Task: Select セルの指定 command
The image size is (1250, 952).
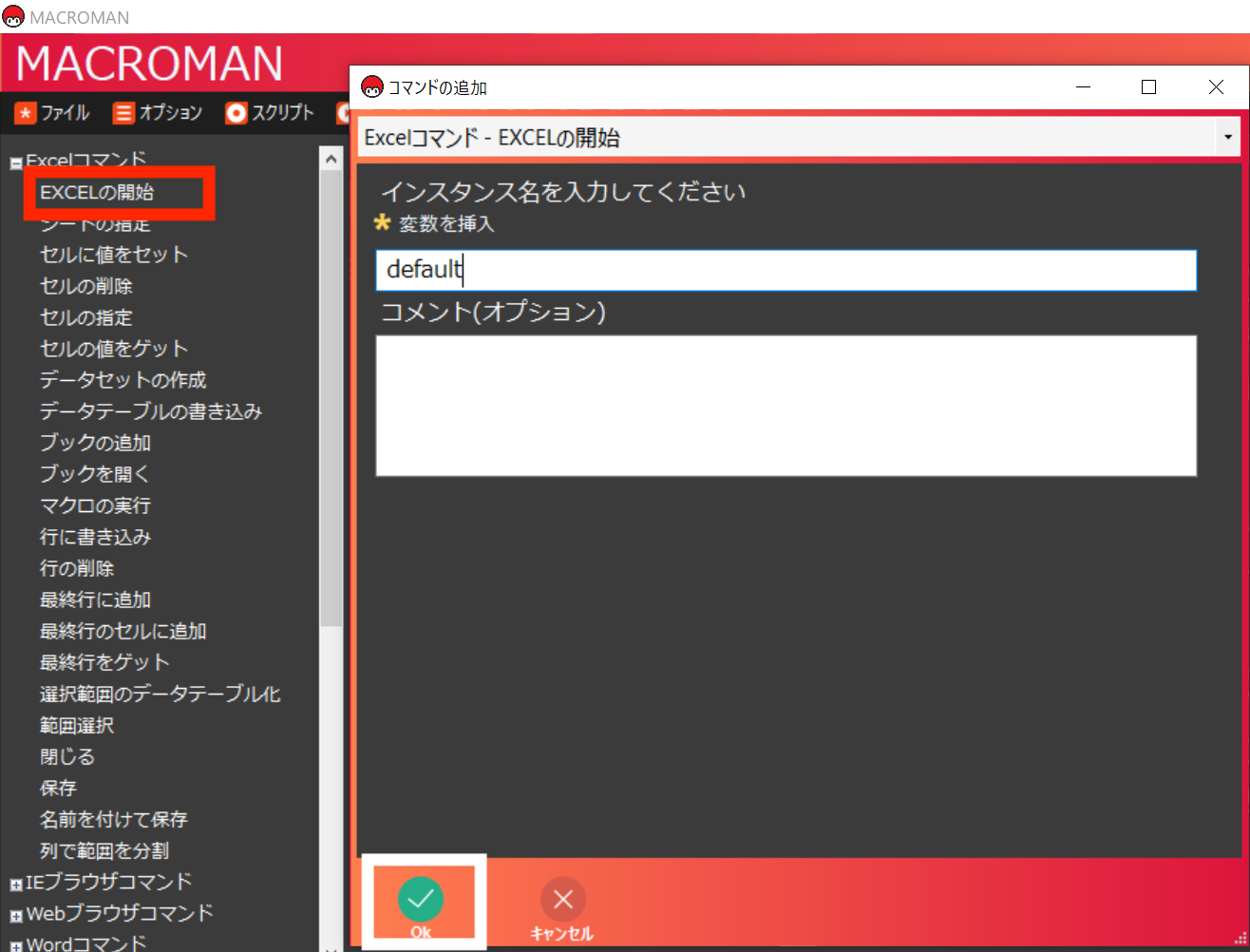Action: 86,317
